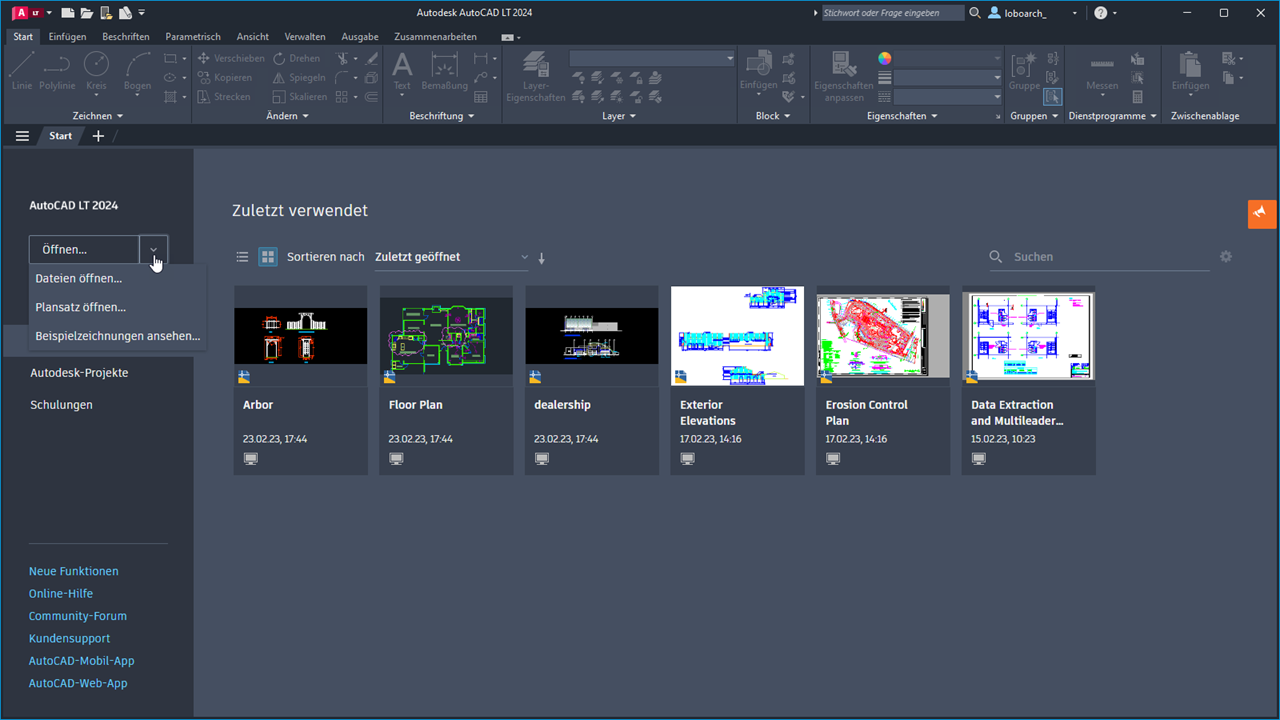Click the Öffnen... button
1280x720 pixels.
(x=84, y=250)
